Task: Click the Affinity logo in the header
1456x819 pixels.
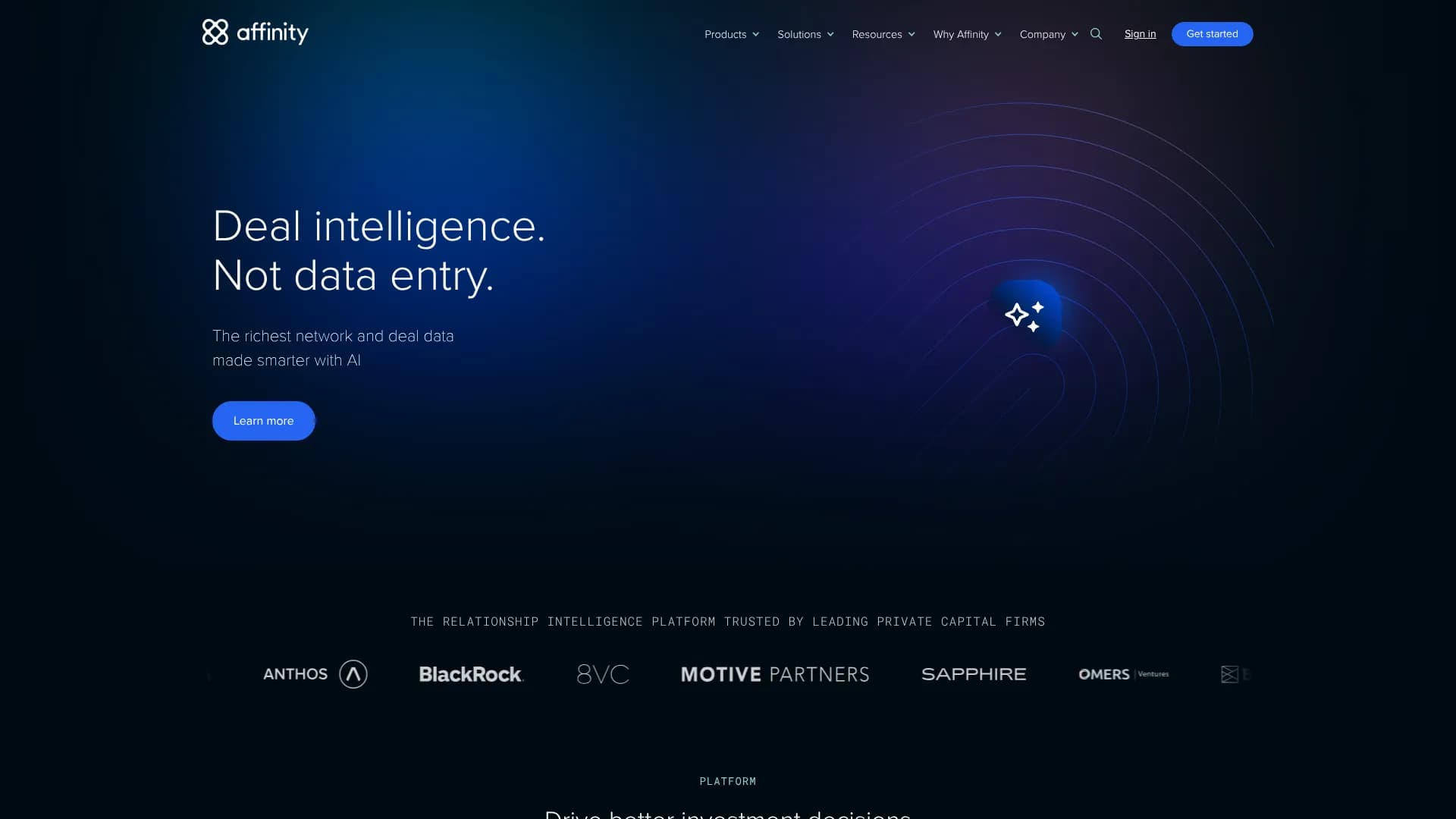Action: [x=255, y=33]
